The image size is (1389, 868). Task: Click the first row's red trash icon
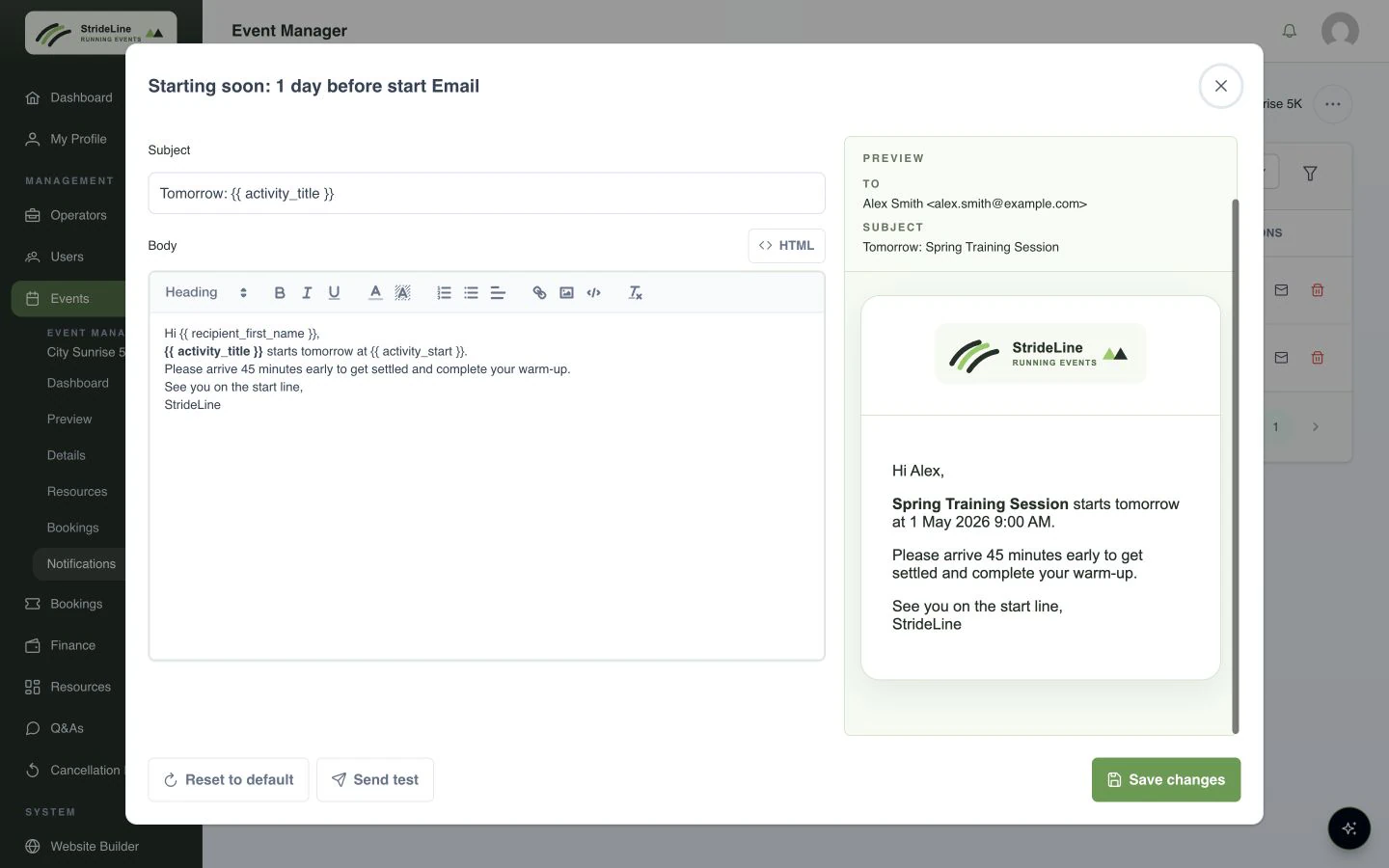pos(1317,289)
